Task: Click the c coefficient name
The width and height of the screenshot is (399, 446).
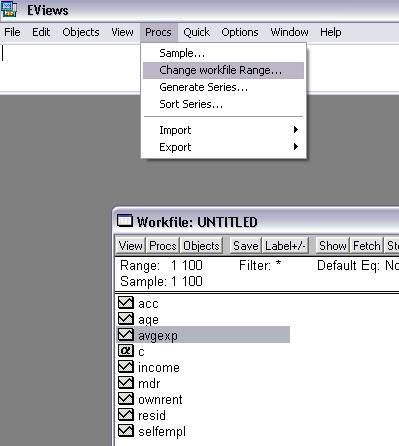Action: coord(141,352)
